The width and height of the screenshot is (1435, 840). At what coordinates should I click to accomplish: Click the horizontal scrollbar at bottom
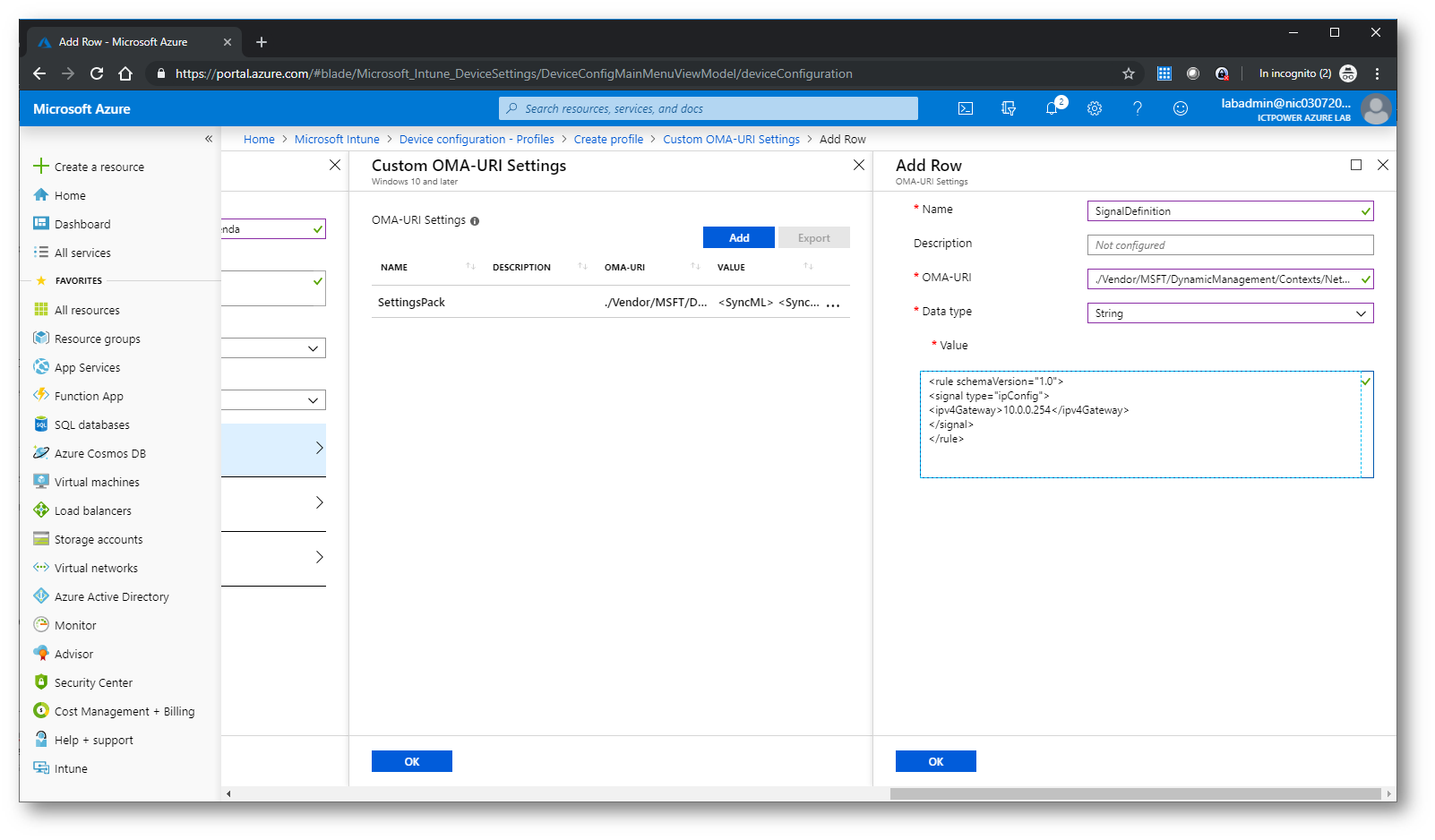(1135, 793)
